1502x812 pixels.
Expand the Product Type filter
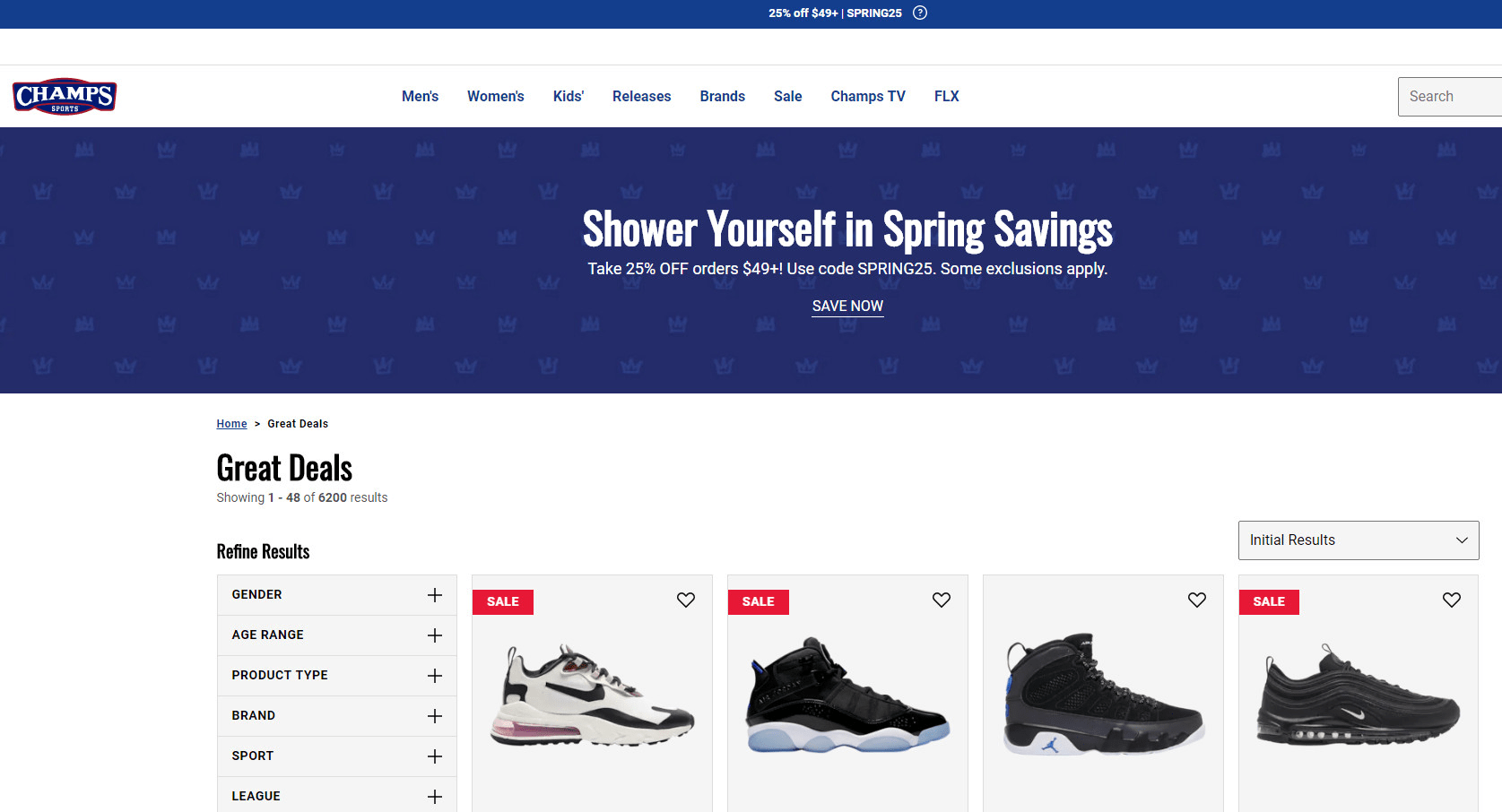click(x=337, y=676)
